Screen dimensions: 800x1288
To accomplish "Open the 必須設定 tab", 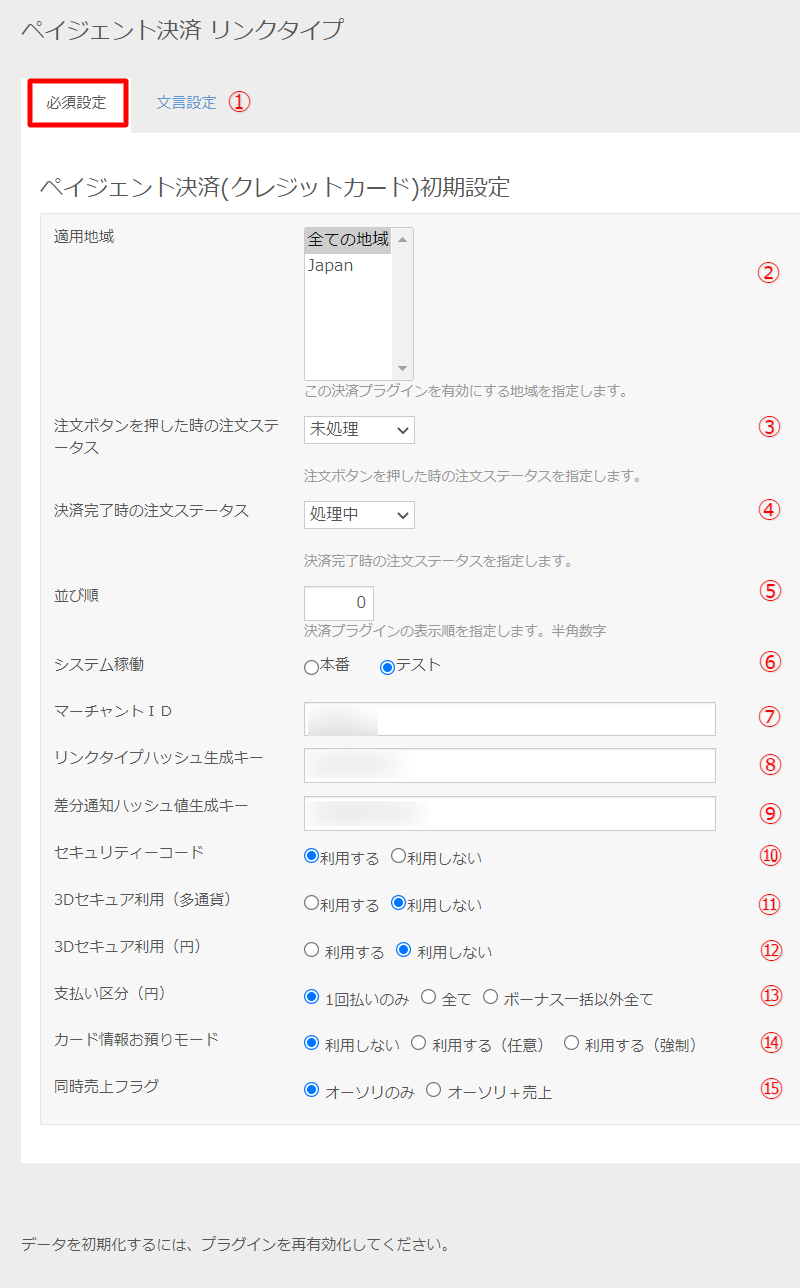I will point(76,103).
